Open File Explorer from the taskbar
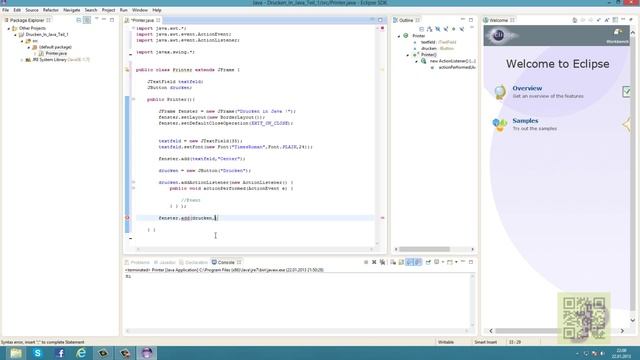The width and height of the screenshot is (640, 360). pos(16,353)
